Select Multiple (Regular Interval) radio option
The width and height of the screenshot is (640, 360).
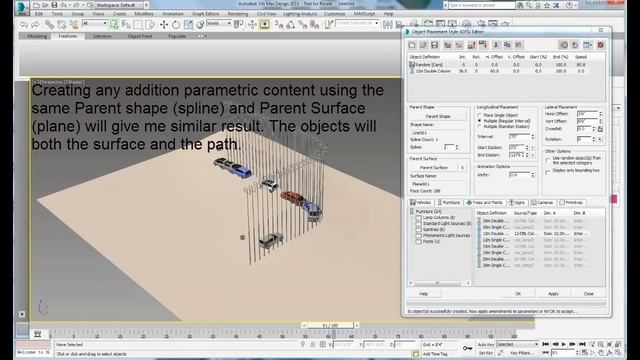tap(480, 121)
